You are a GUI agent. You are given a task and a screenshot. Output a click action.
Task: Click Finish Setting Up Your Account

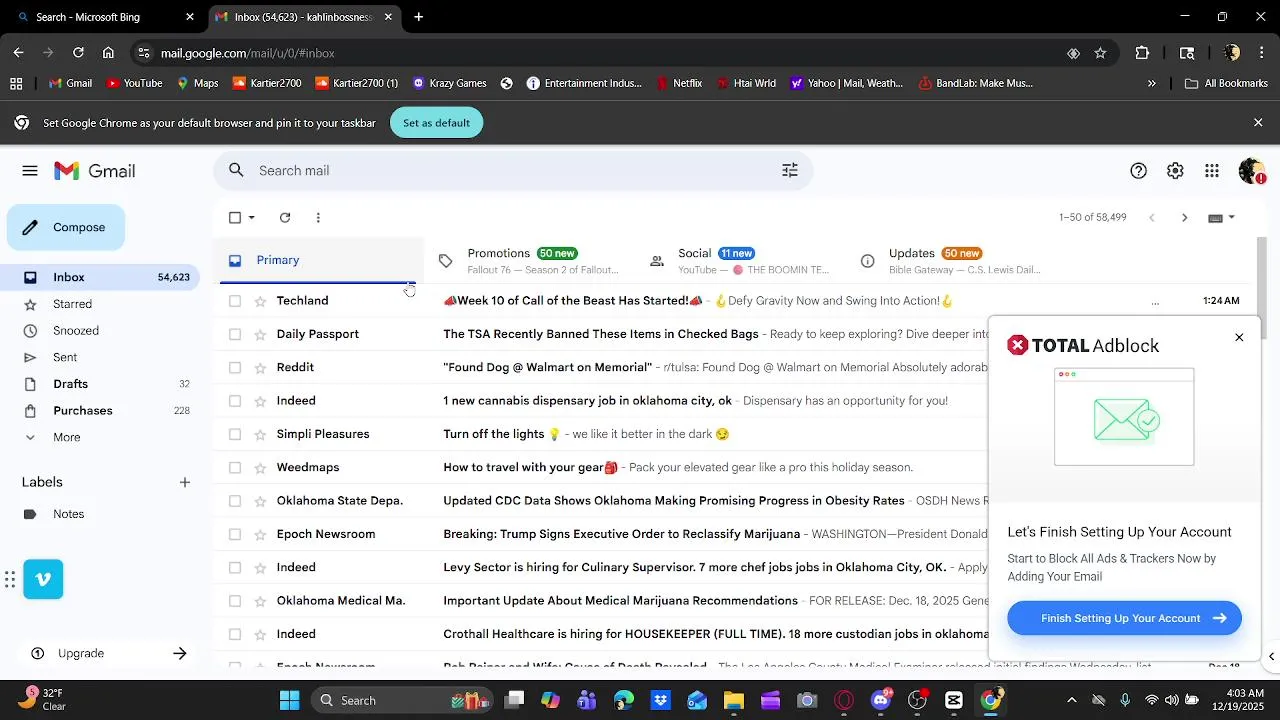coord(1124,618)
